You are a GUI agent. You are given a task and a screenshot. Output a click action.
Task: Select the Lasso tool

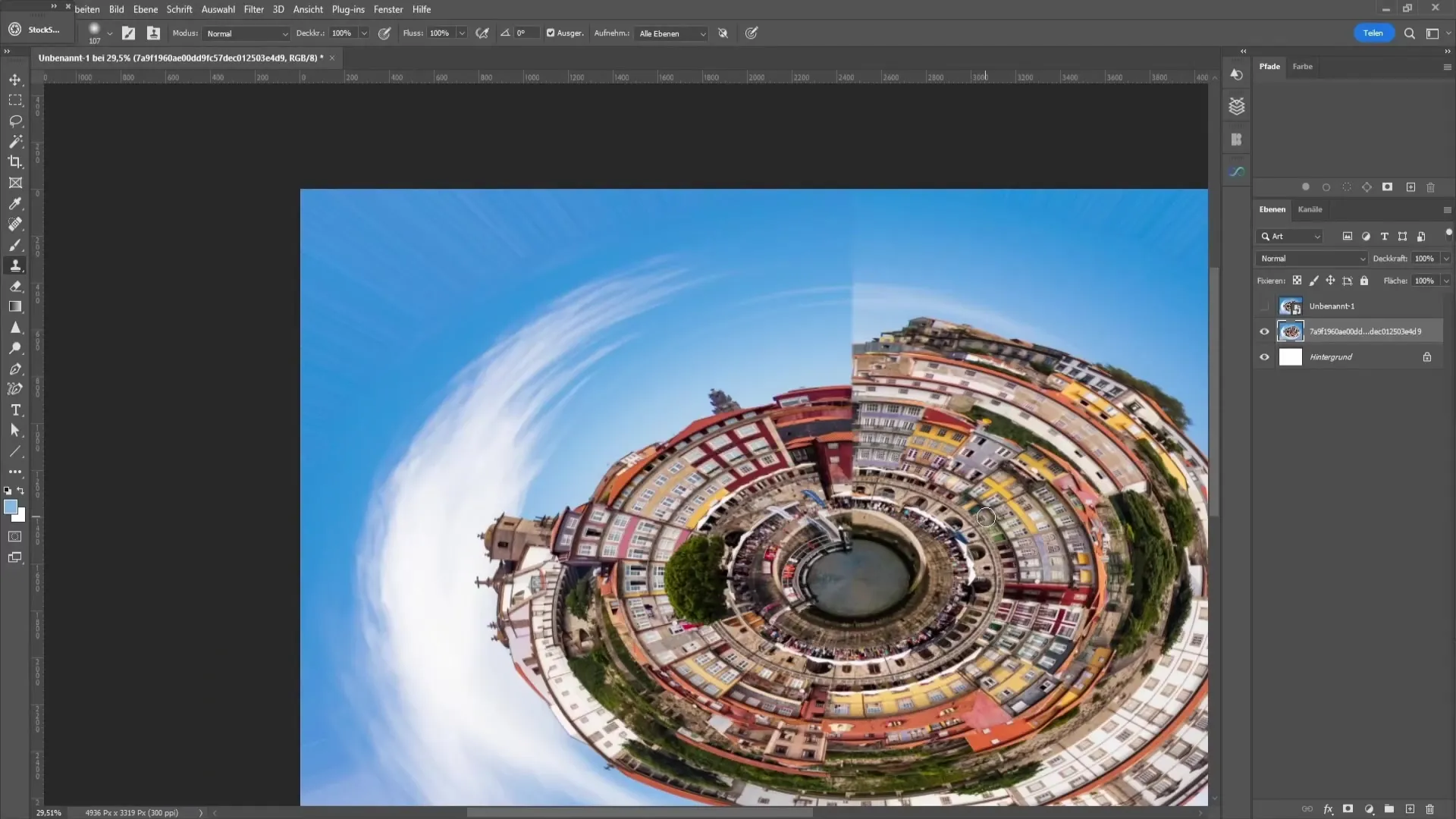point(15,119)
